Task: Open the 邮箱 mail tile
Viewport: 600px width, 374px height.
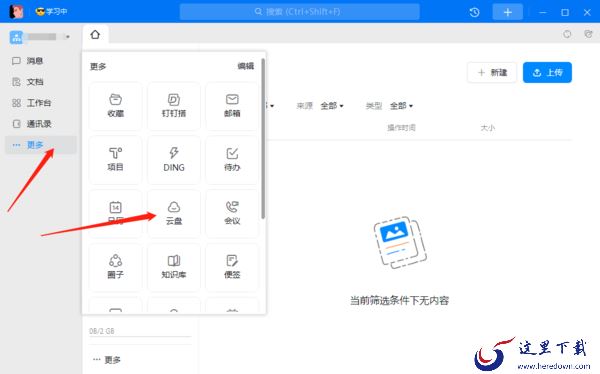Action: (x=232, y=106)
